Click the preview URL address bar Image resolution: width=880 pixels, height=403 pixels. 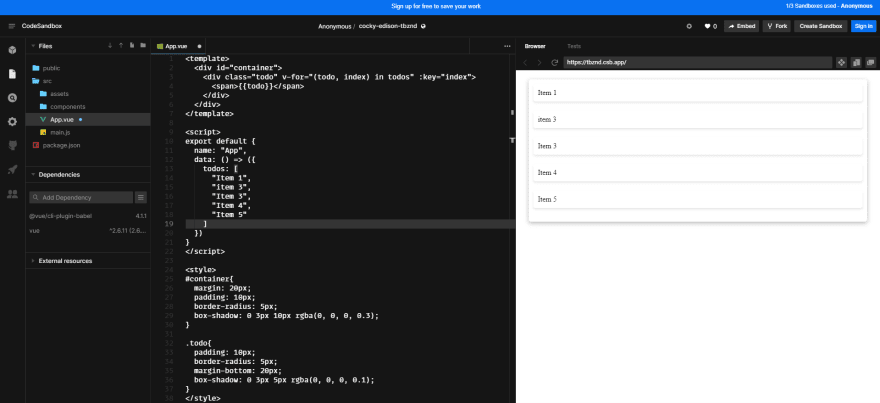[x=698, y=62]
